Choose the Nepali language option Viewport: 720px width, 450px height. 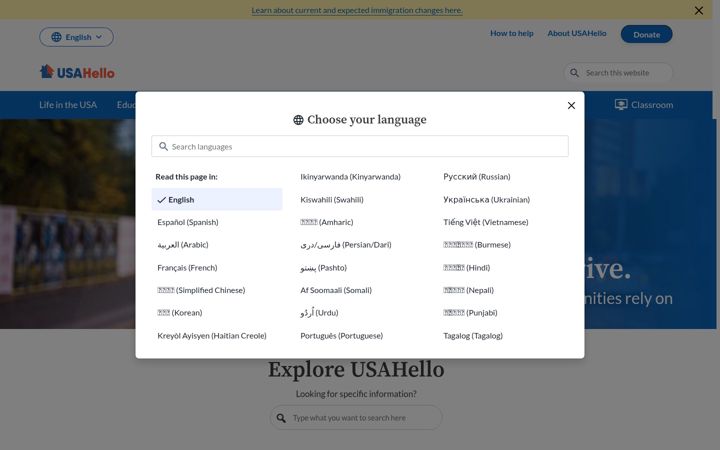pyautogui.click(x=468, y=290)
